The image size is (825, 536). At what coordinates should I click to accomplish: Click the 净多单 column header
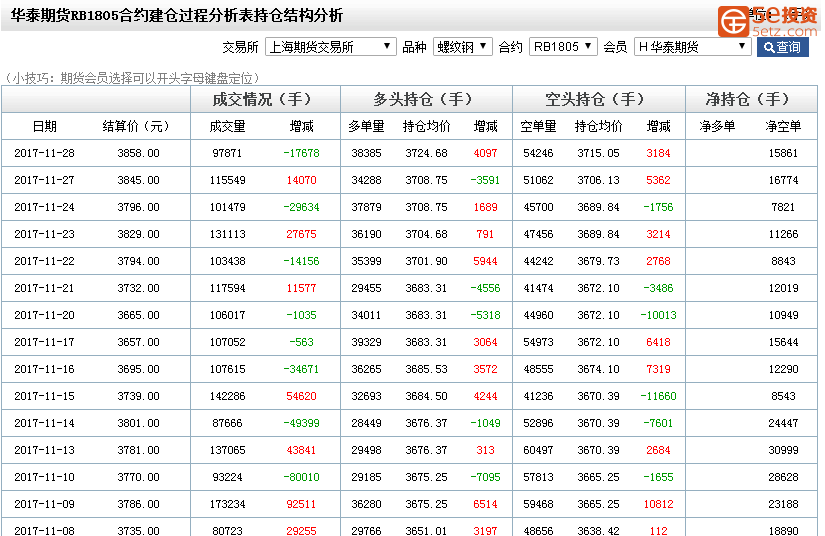click(717, 126)
